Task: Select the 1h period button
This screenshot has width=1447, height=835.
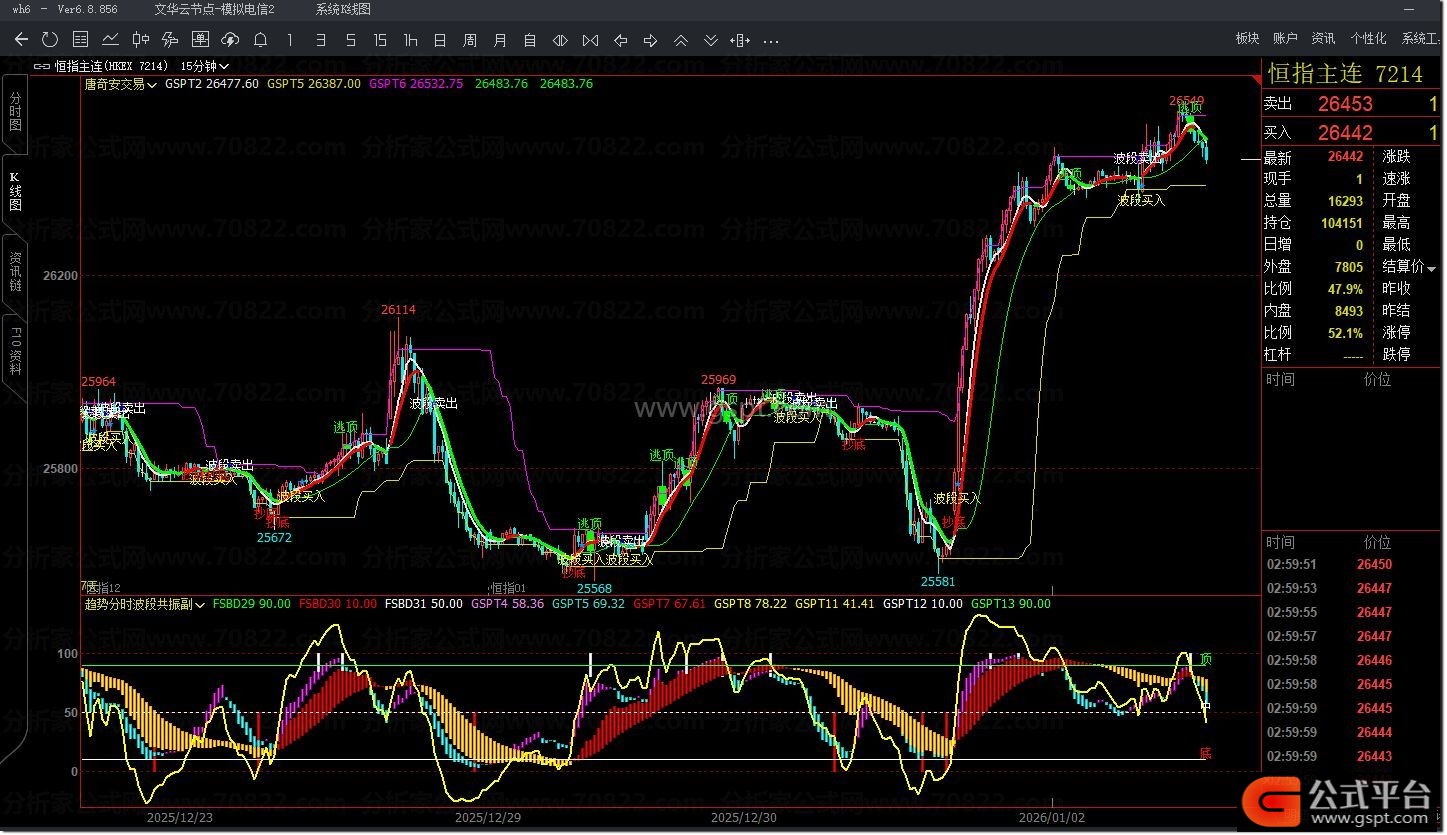Action: (410, 40)
